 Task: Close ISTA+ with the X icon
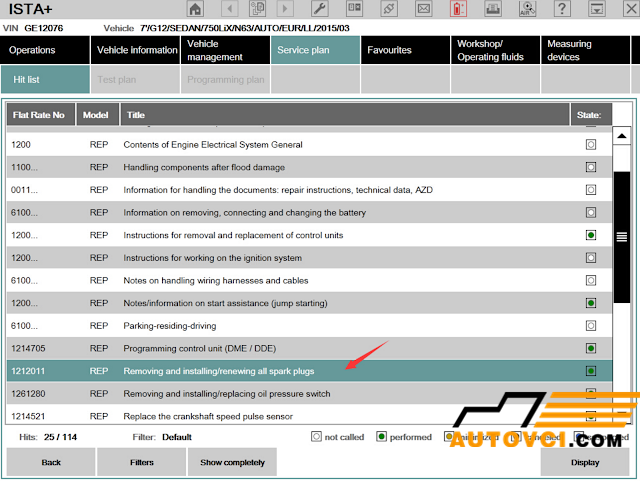click(631, 9)
